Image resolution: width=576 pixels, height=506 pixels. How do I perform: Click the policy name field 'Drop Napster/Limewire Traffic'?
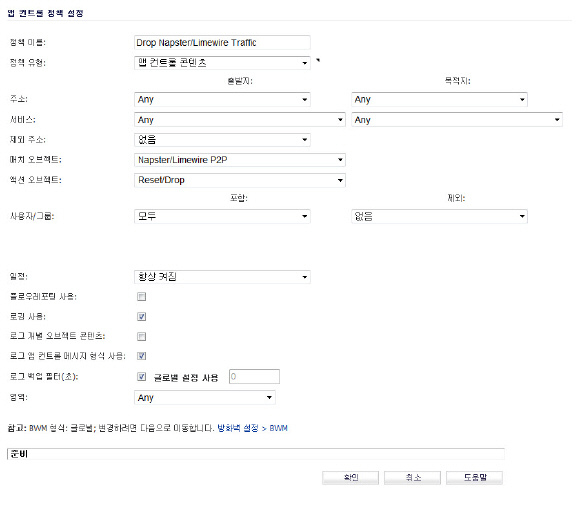(222, 43)
